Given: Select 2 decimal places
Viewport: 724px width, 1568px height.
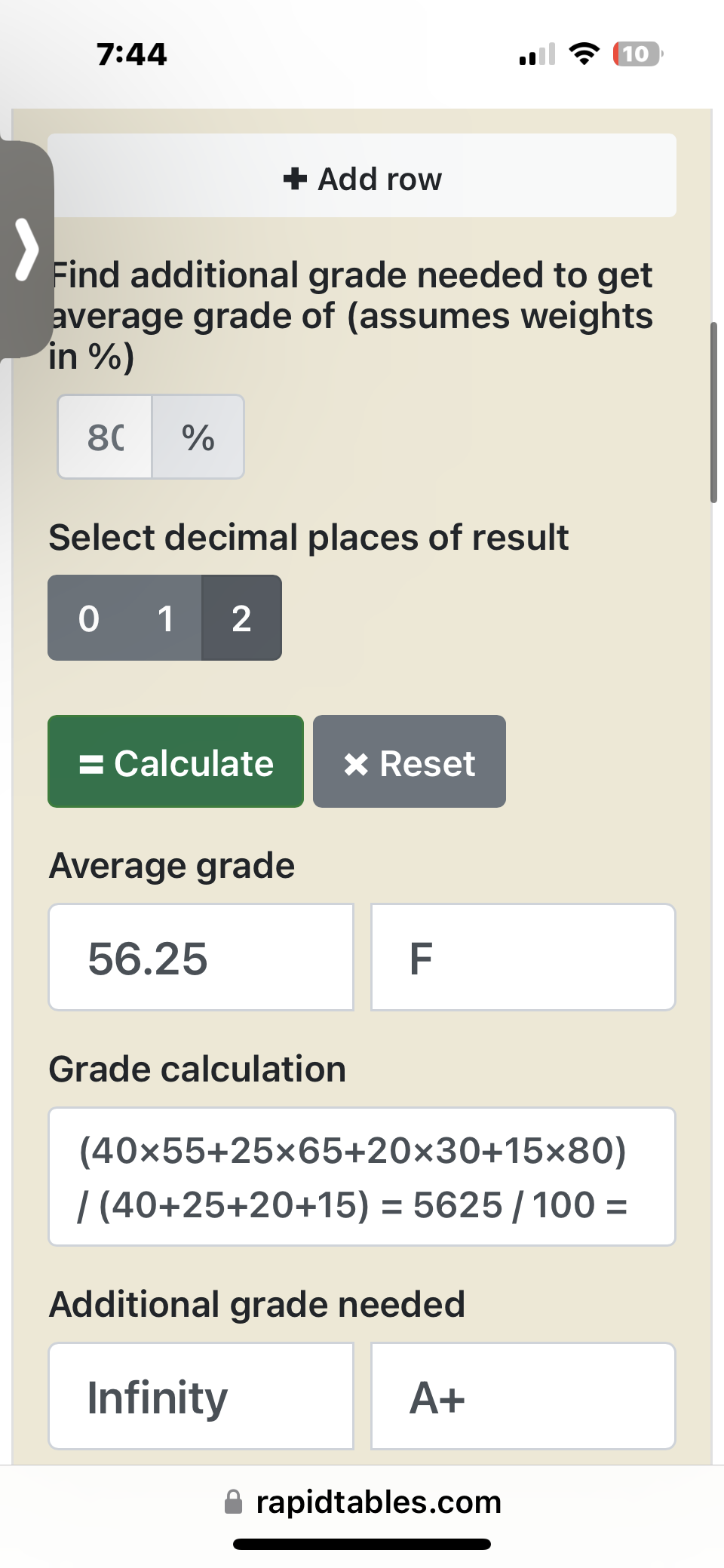Looking at the screenshot, I should coord(241,618).
